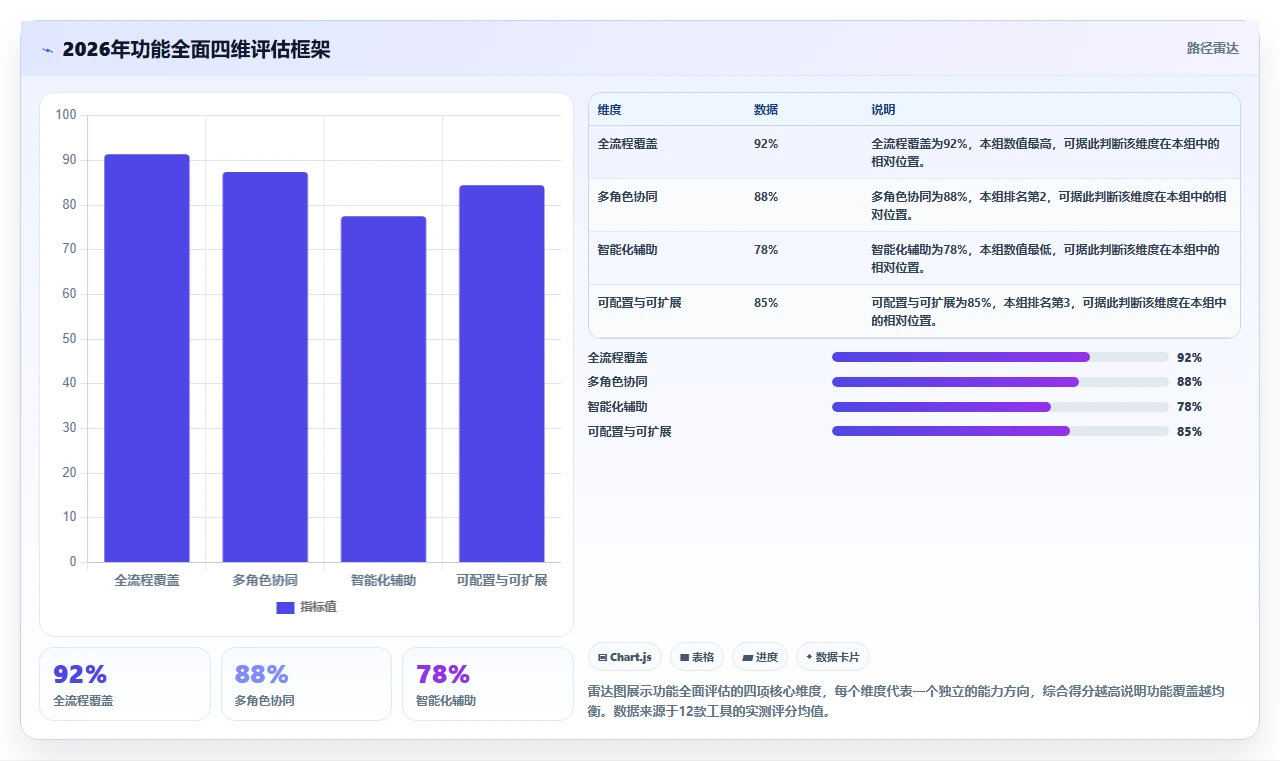Click the 78% value in the table
1280x761 pixels.
click(766, 250)
